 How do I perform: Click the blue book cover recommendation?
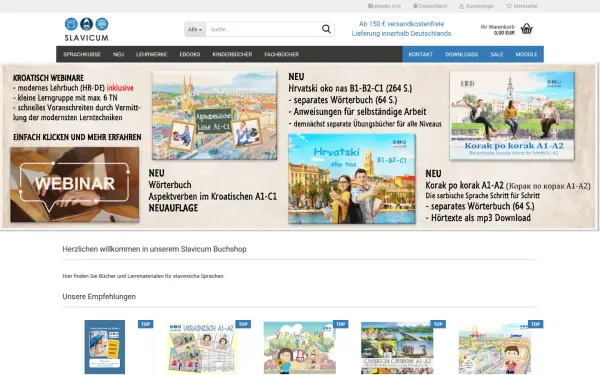[x=104, y=347]
